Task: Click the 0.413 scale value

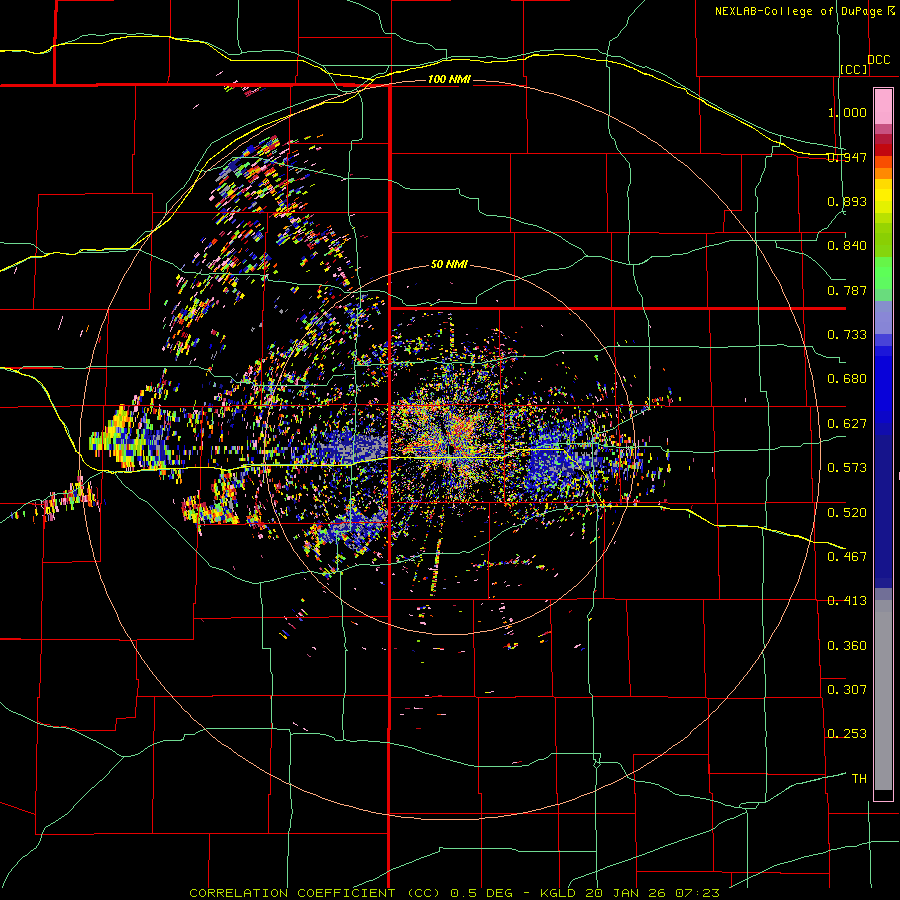Action: point(847,601)
